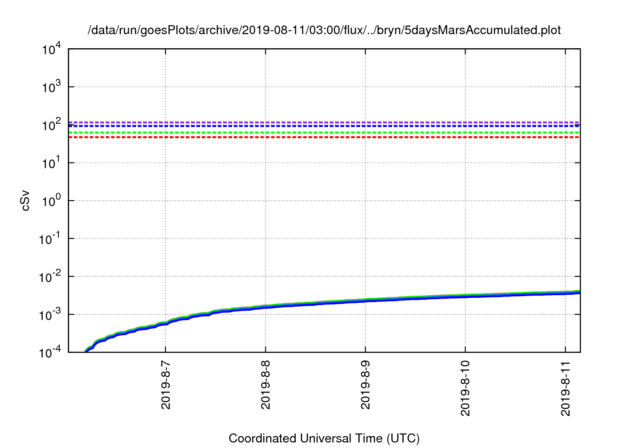Click the 2019-8-8 date label

(265, 385)
